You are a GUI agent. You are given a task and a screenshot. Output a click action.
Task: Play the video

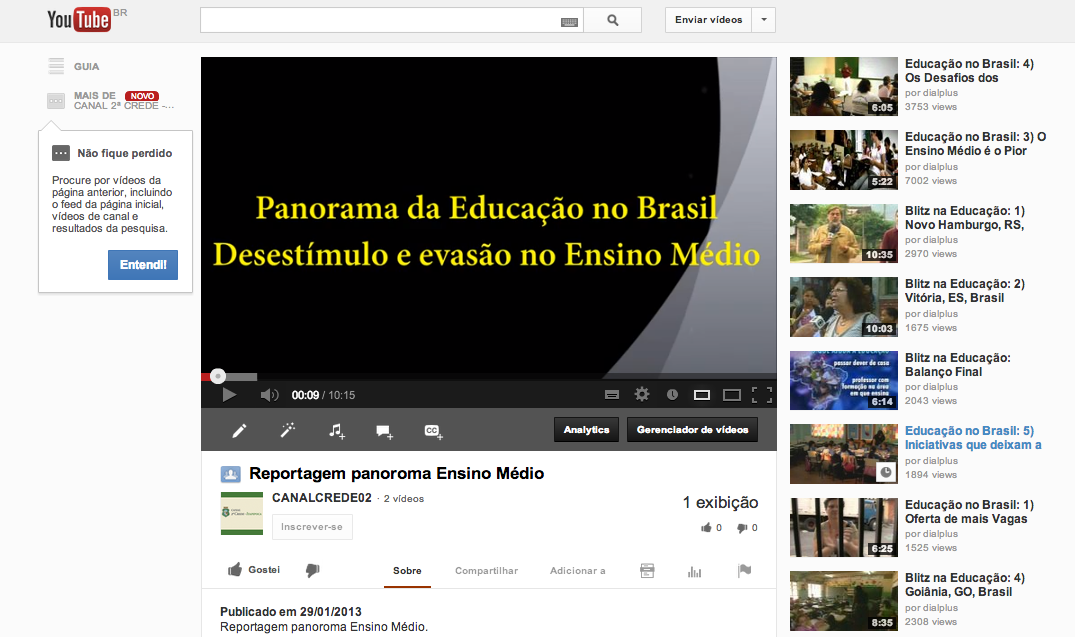tap(229, 394)
